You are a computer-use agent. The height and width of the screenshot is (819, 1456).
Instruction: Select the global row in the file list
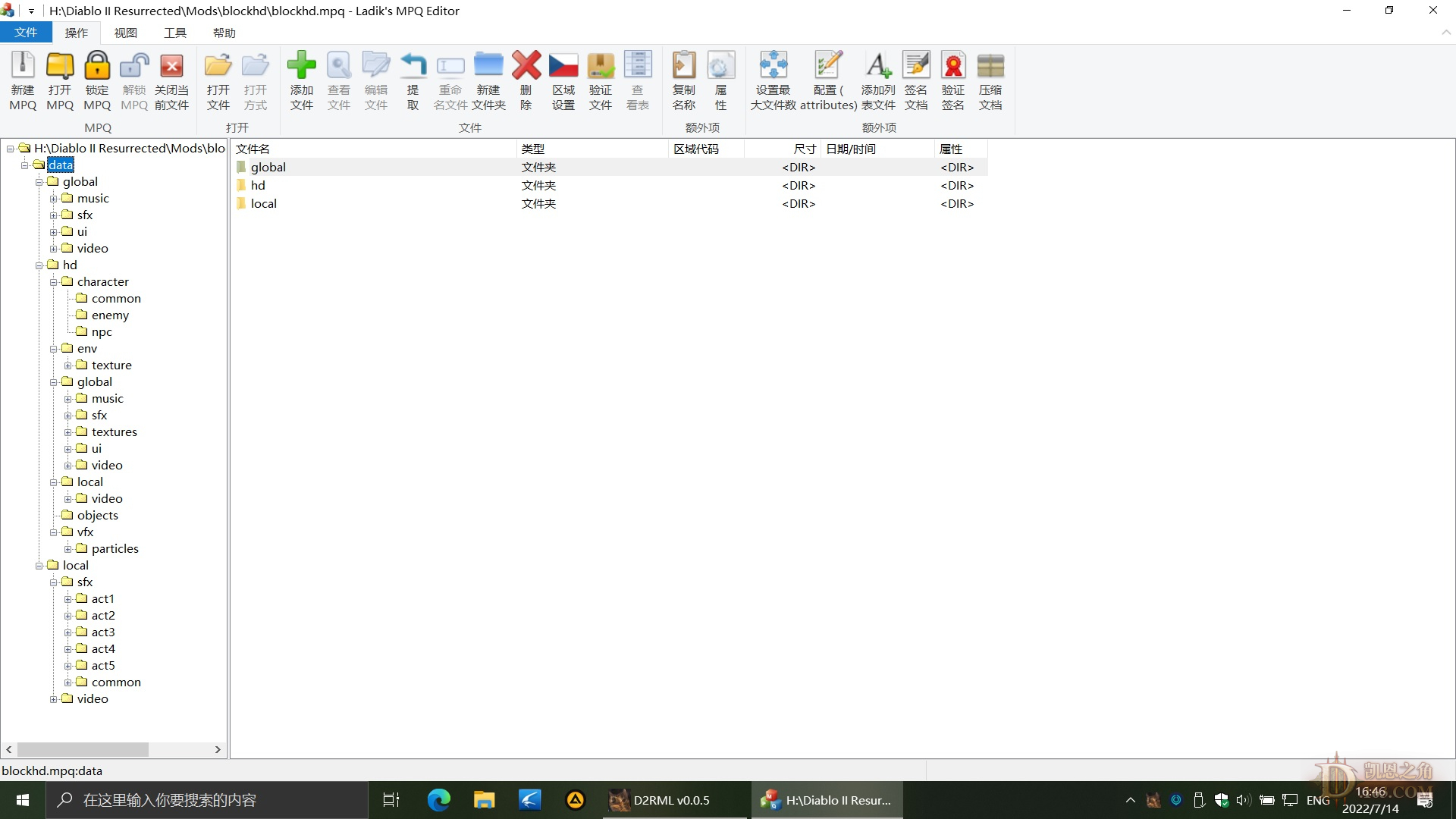pyautogui.click(x=610, y=167)
